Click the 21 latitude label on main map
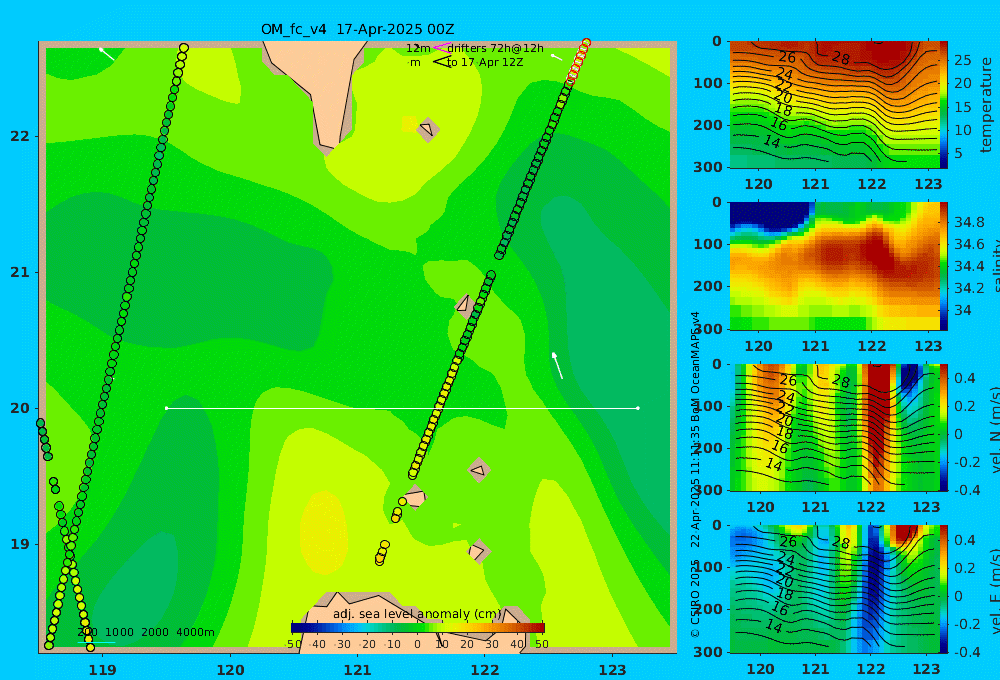Screen dimensions: 1000x680 coord(20,272)
